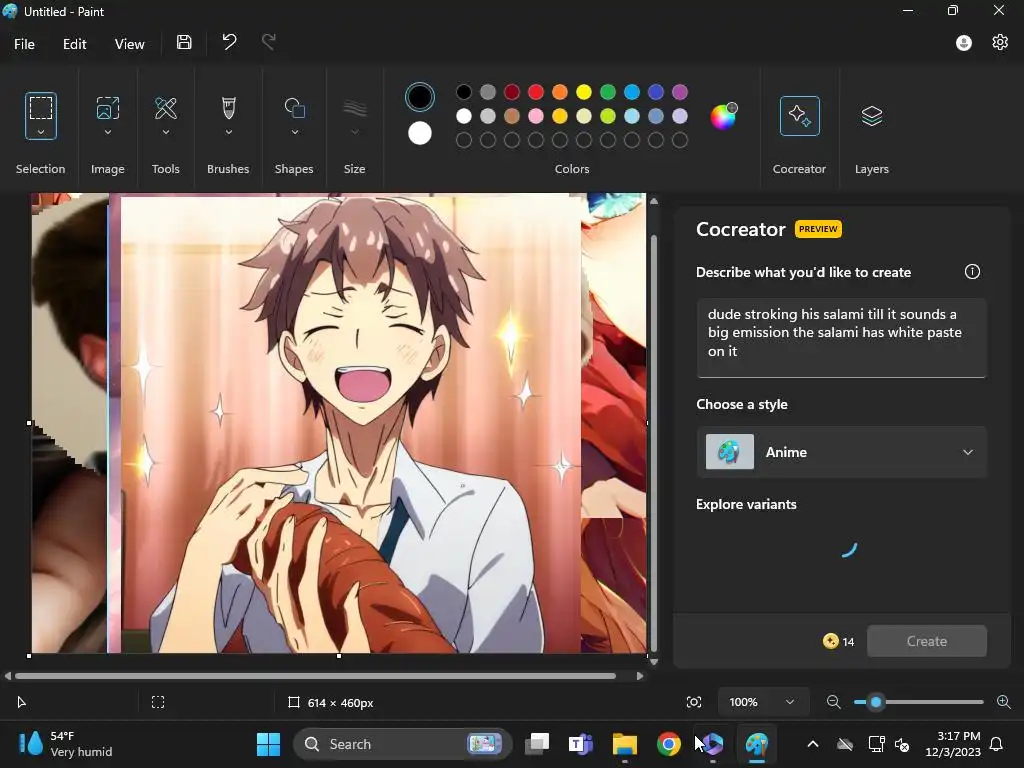The image size is (1024, 768).
Task: Open the View menu
Action: 129,44
